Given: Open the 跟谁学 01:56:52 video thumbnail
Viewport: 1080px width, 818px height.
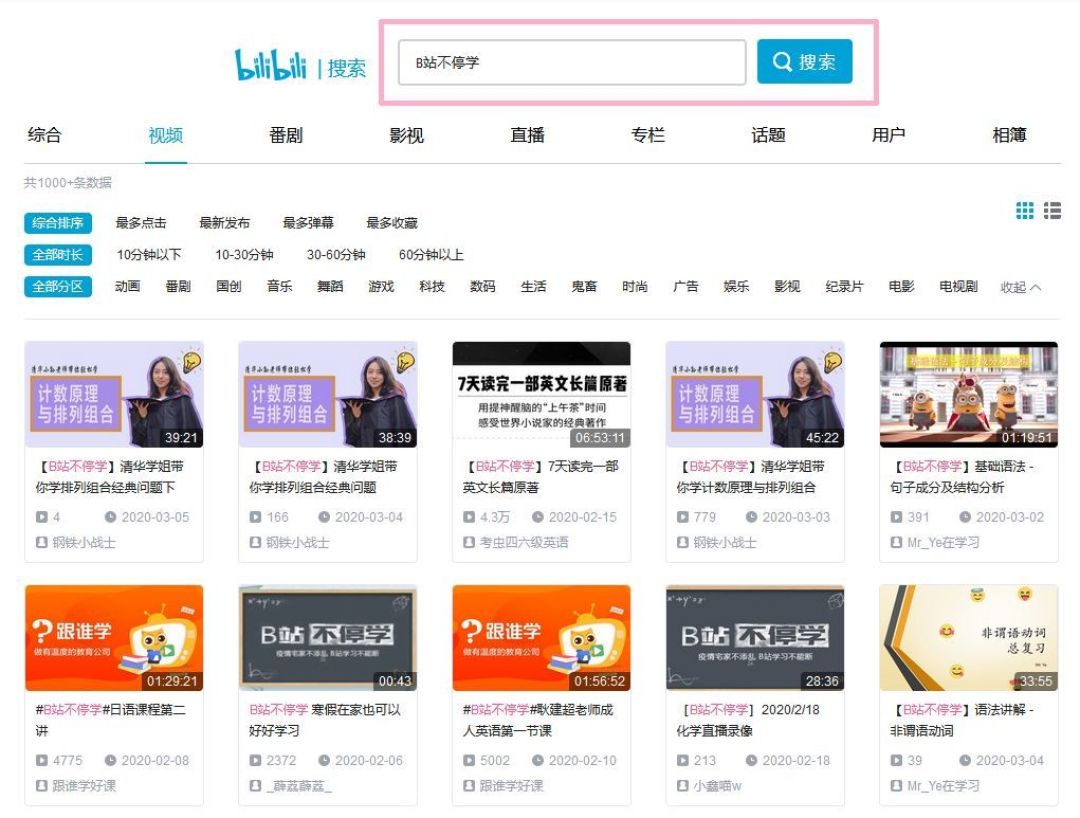Looking at the screenshot, I should tap(541, 638).
